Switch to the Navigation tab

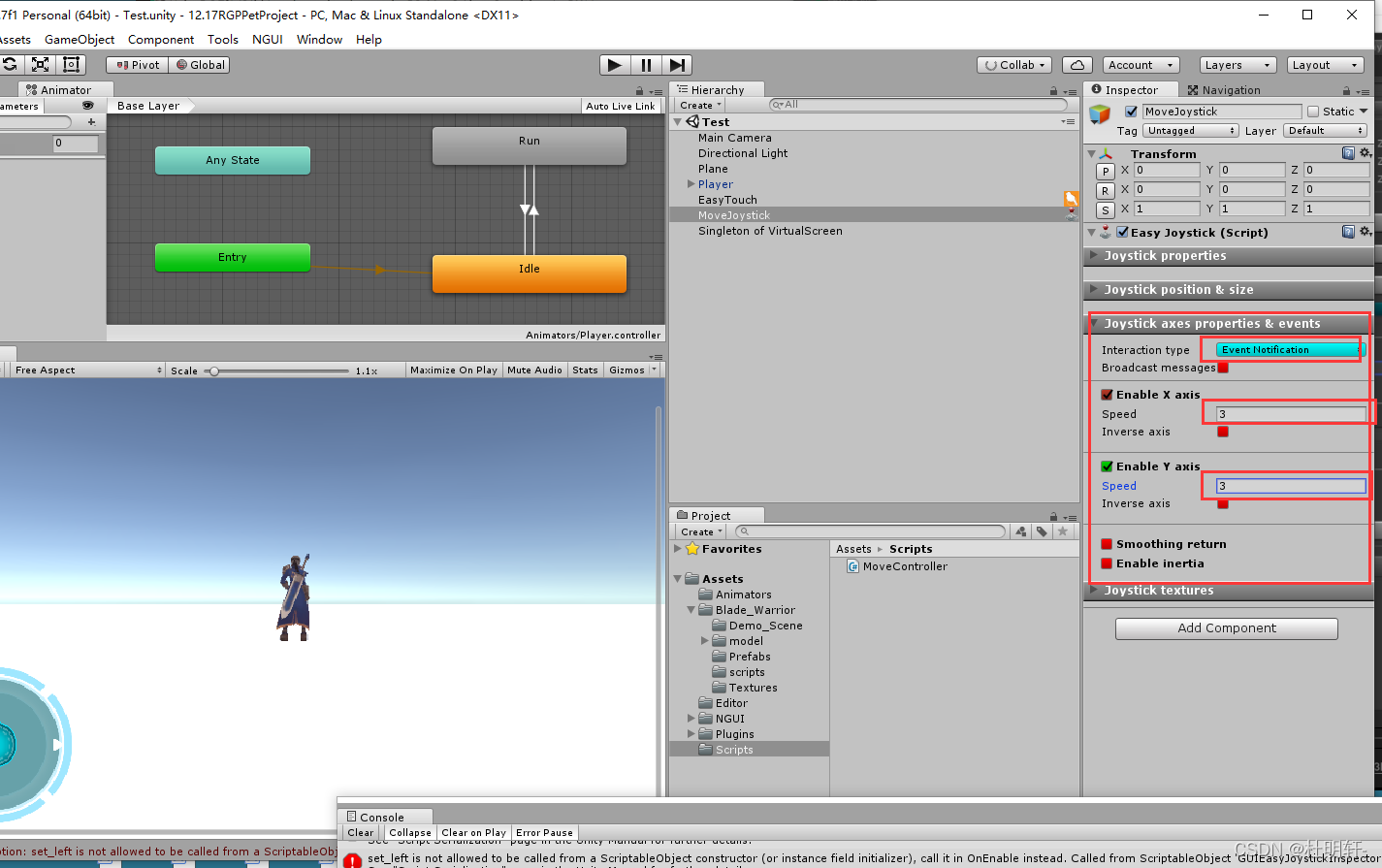pyautogui.click(x=1224, y=90)
